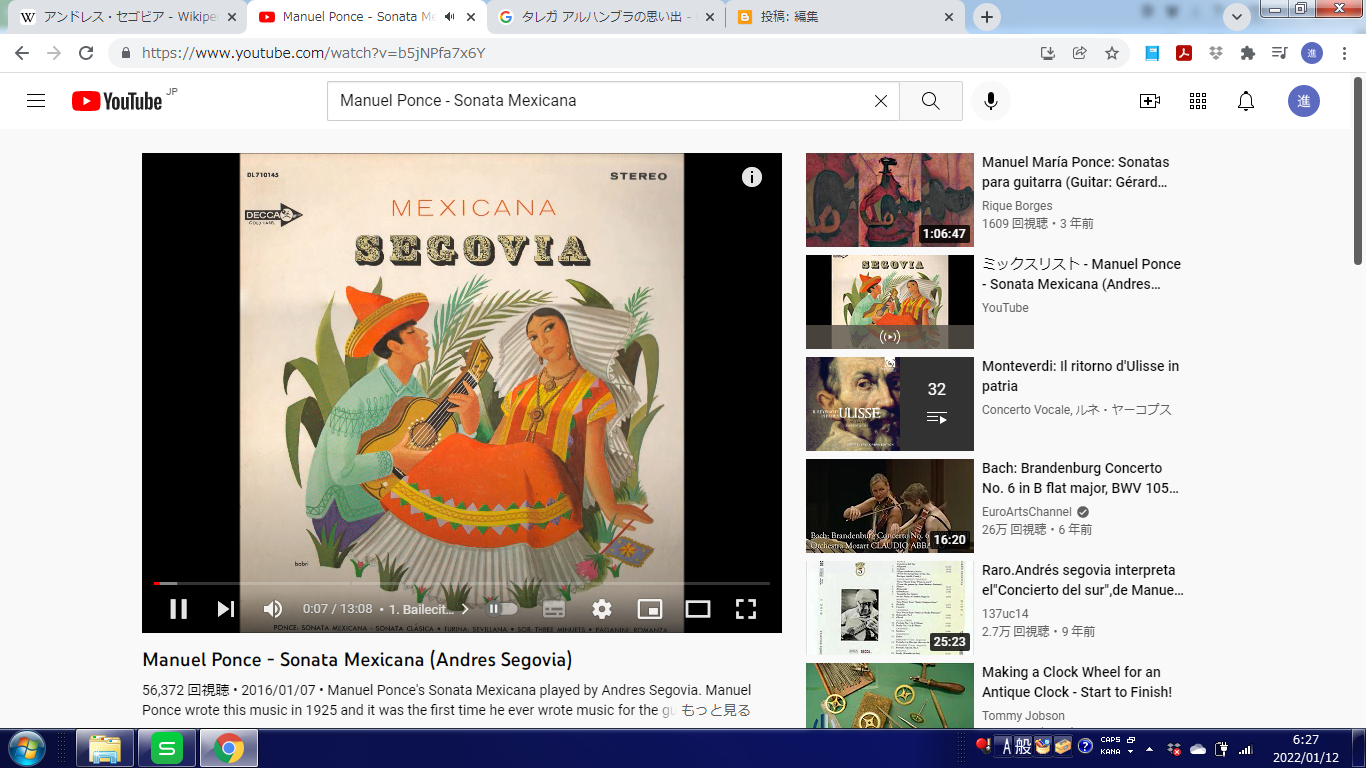
Task: Open the Dropbox extension icon
Action: tap(1216, 53)
